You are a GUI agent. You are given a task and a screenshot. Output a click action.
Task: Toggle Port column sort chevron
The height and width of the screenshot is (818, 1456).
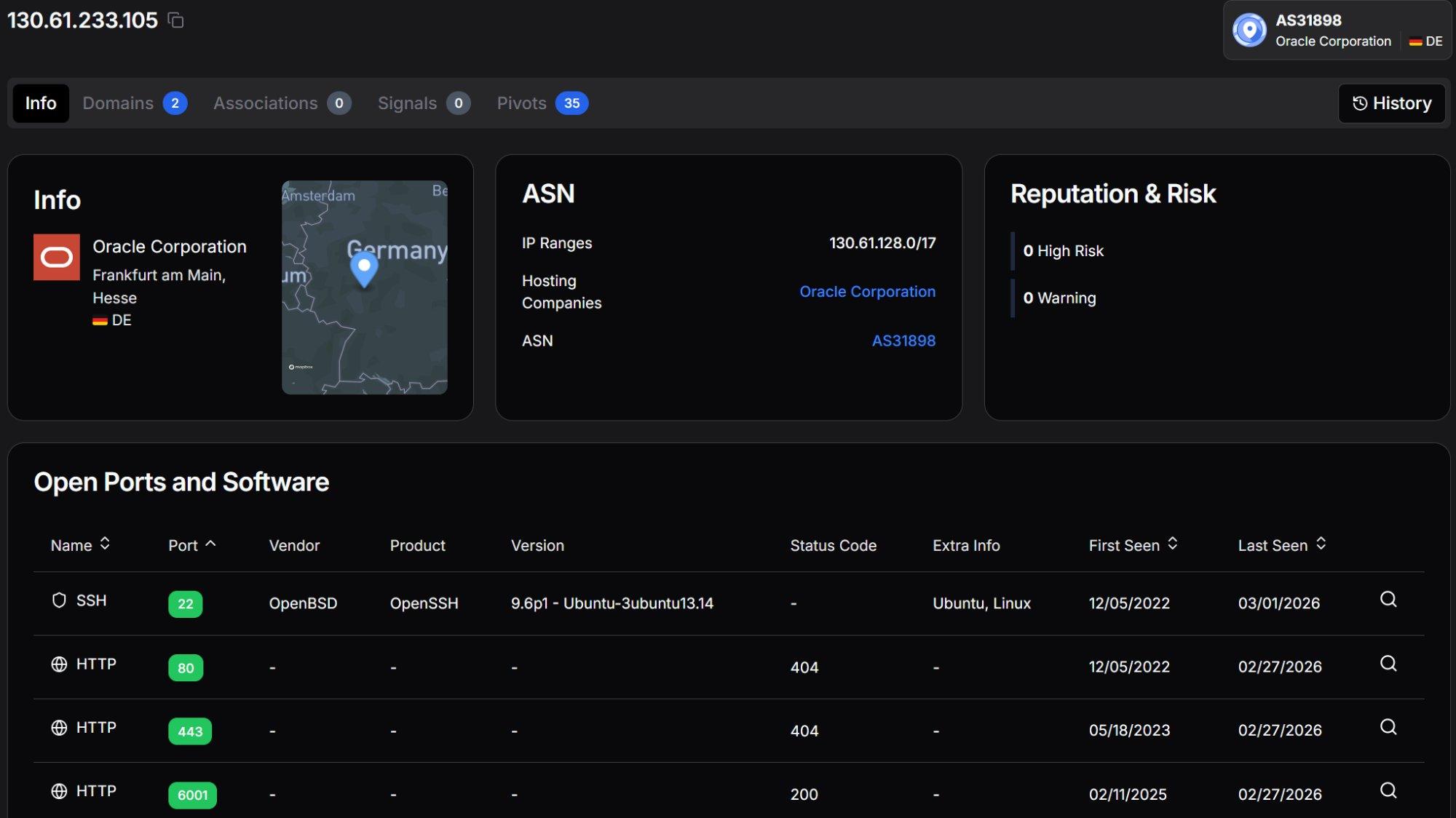(211, 544)
